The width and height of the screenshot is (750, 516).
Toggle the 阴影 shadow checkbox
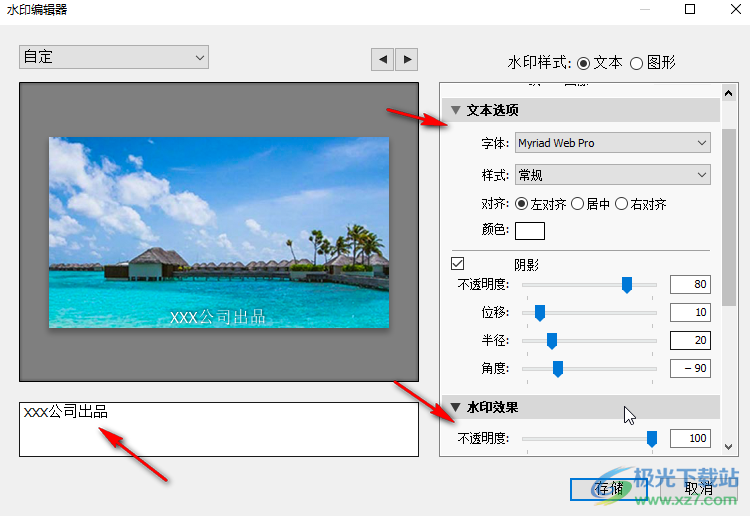click(x=458, y=263)
